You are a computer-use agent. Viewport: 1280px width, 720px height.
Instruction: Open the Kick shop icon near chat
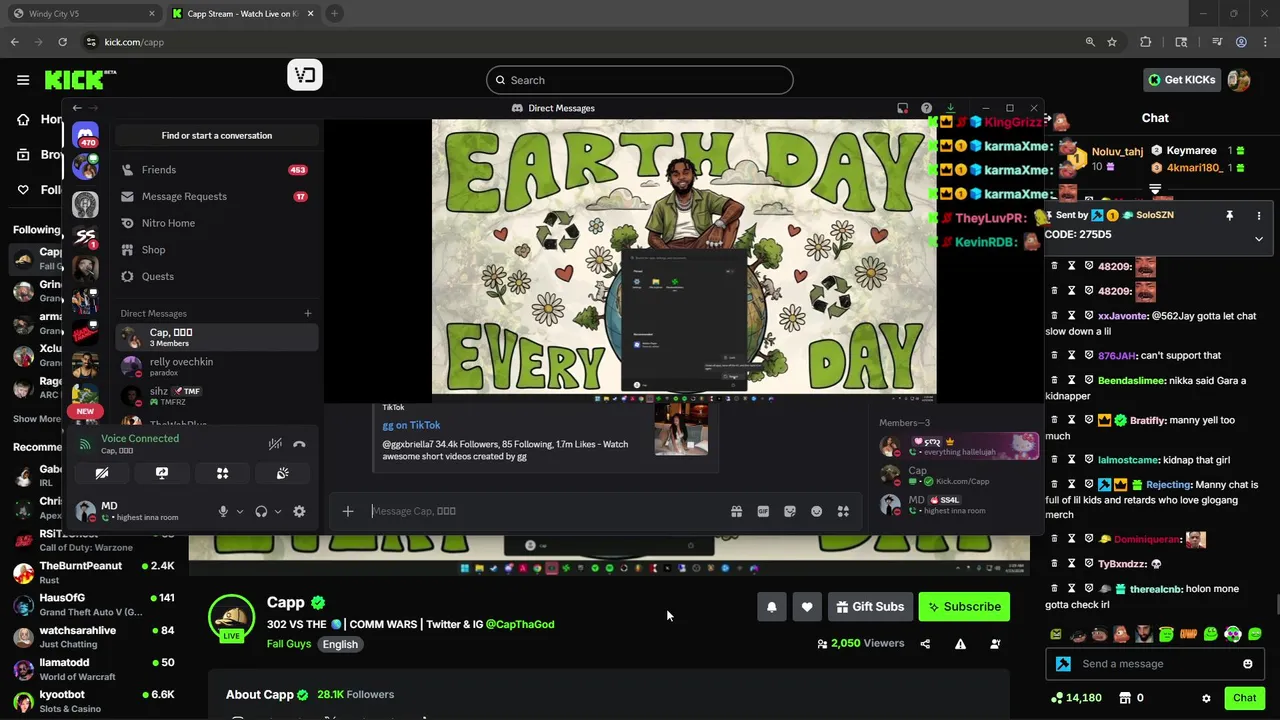(1124, 698)
